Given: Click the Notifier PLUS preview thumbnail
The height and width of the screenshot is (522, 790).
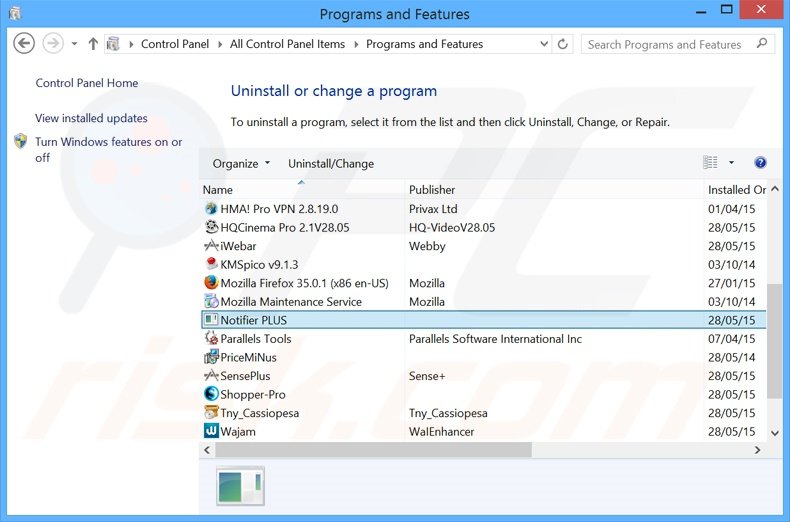Looking at the screenshot, I should [x=240, y=486].
